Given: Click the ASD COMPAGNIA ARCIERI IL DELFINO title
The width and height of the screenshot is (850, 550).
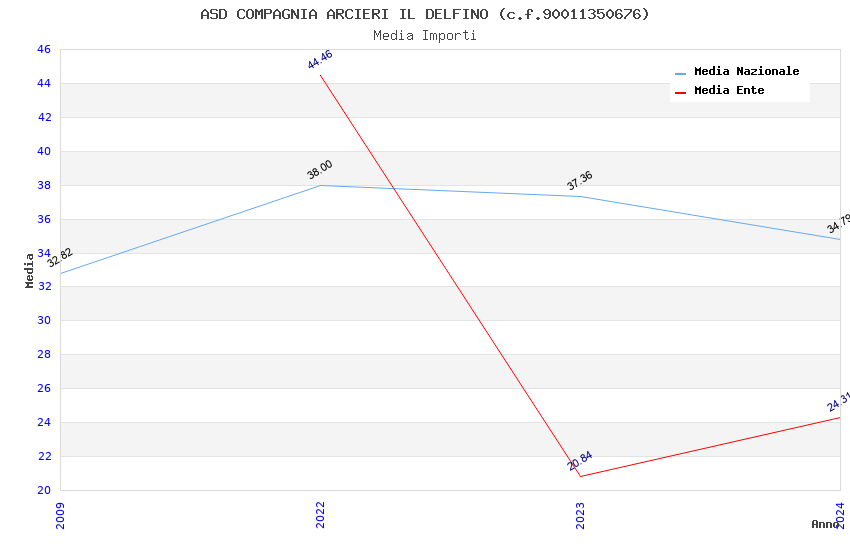Looking at the screenshot, I should tap(425, 14).
